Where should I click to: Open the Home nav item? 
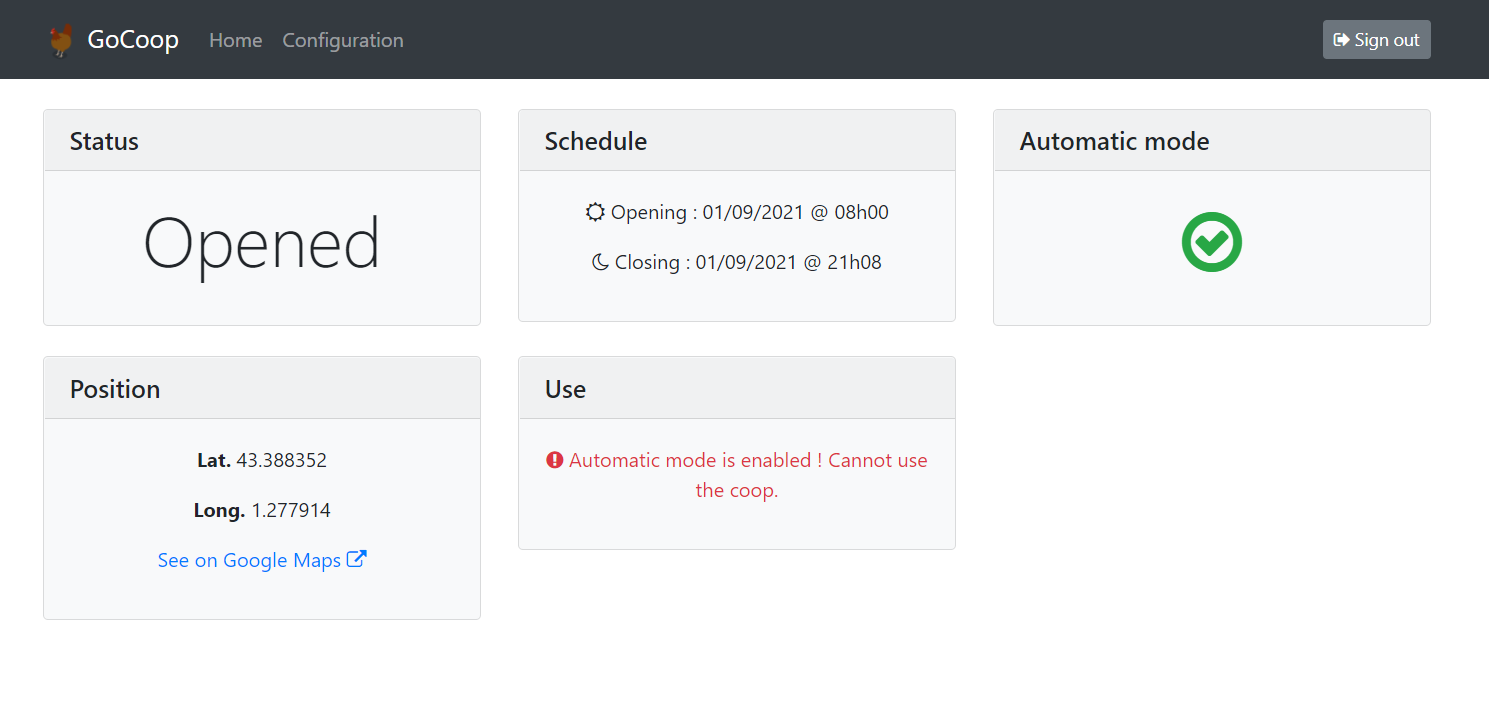coord(235,40)
